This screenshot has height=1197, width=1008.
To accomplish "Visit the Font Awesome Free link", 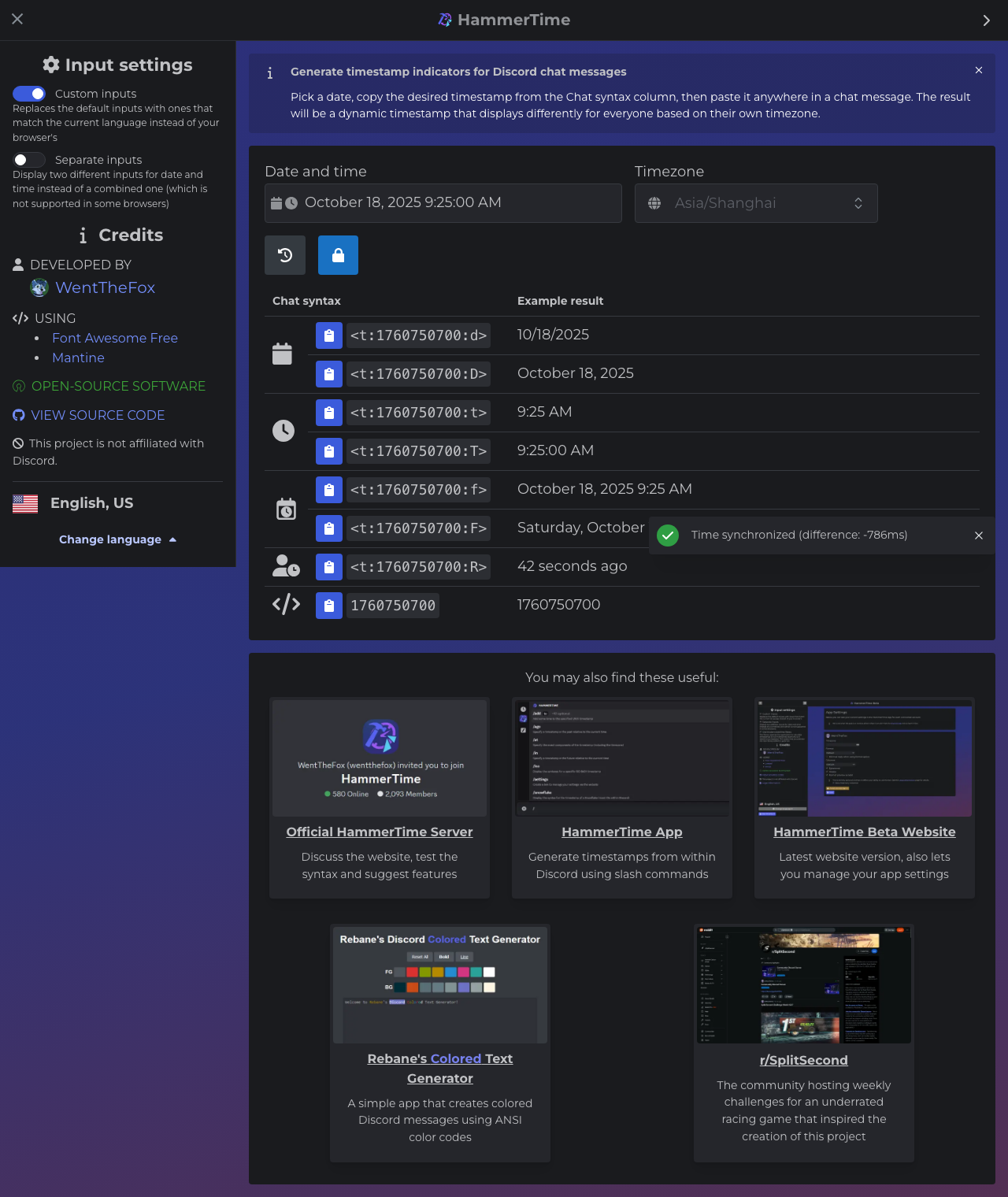I will point(115,338).
